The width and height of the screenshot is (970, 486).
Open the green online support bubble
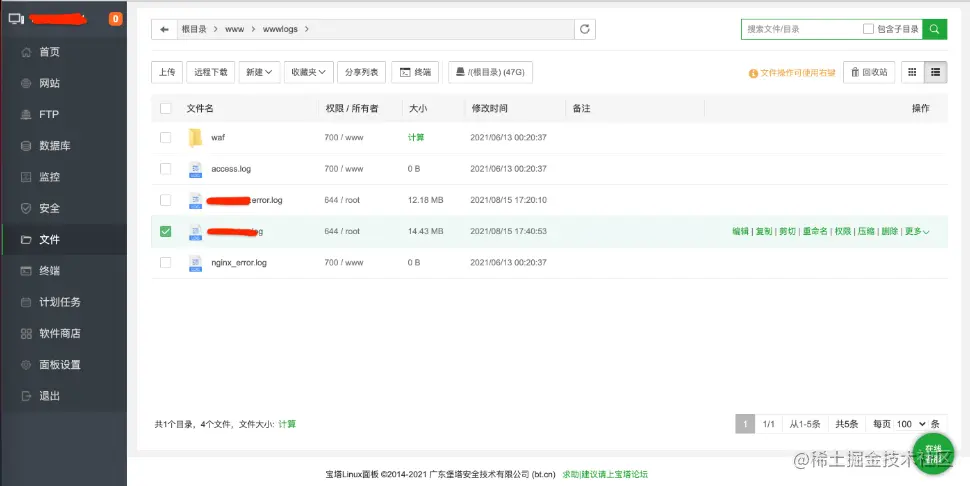tap(933, 453)
